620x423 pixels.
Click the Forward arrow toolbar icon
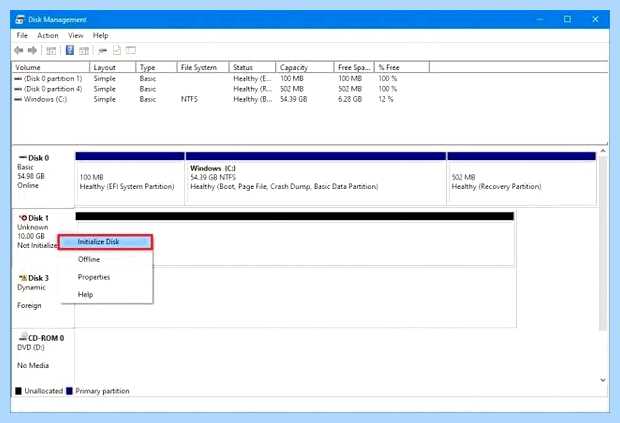pos(32,51)
